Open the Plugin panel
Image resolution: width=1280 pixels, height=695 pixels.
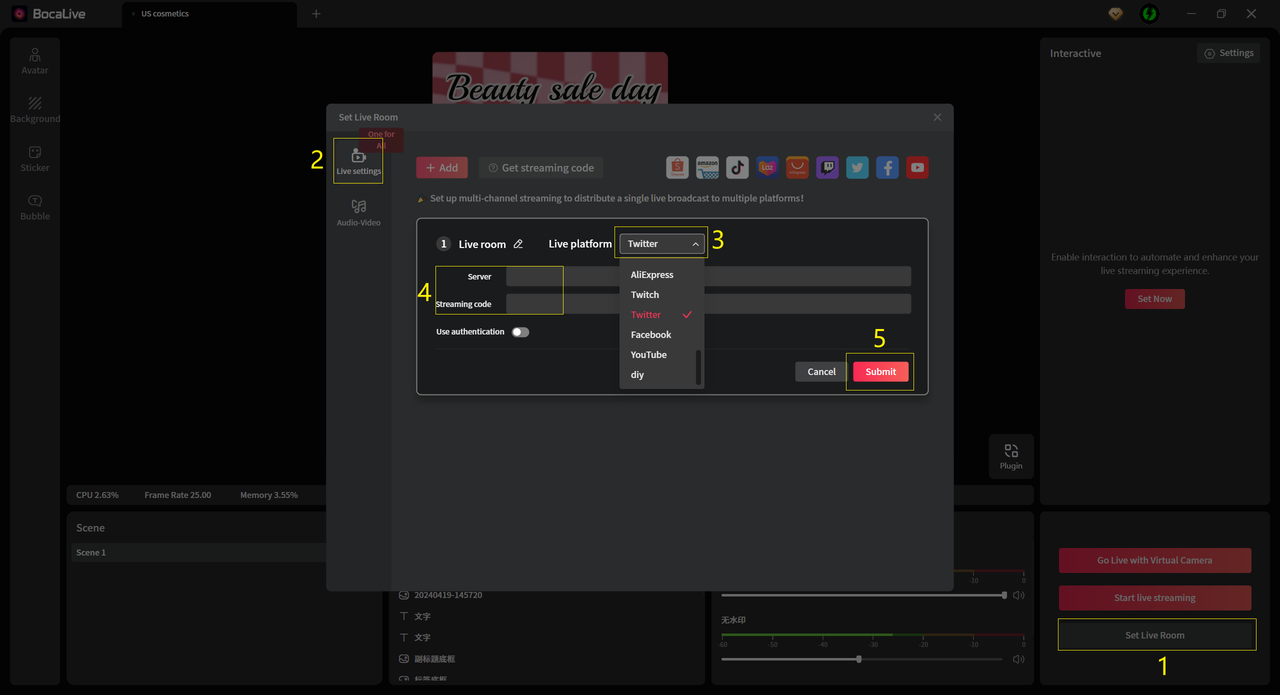pos(1010,456)
